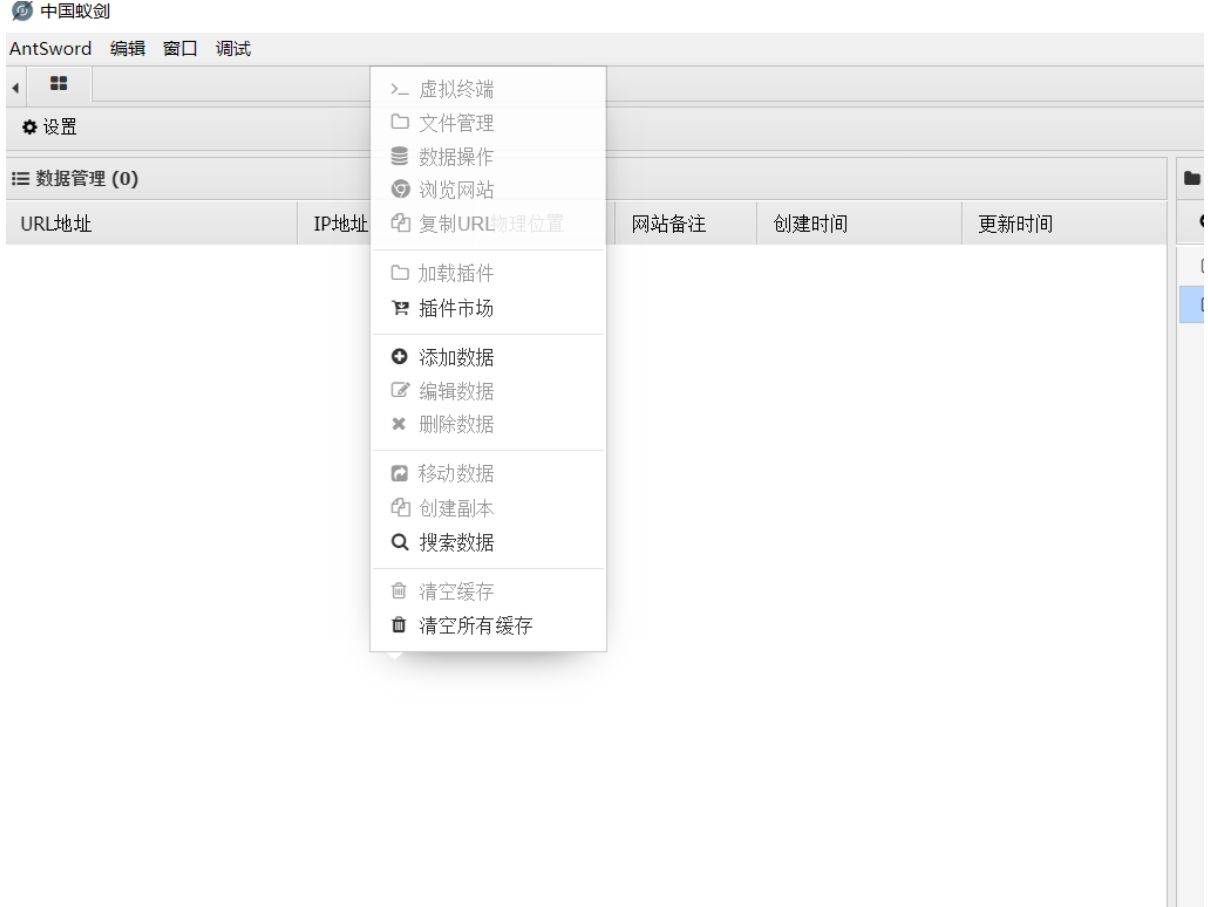Choose 虚拟终端 in context menu
Image resolution: width=1208 pixels, height=907 pixels.
[488, 90]
